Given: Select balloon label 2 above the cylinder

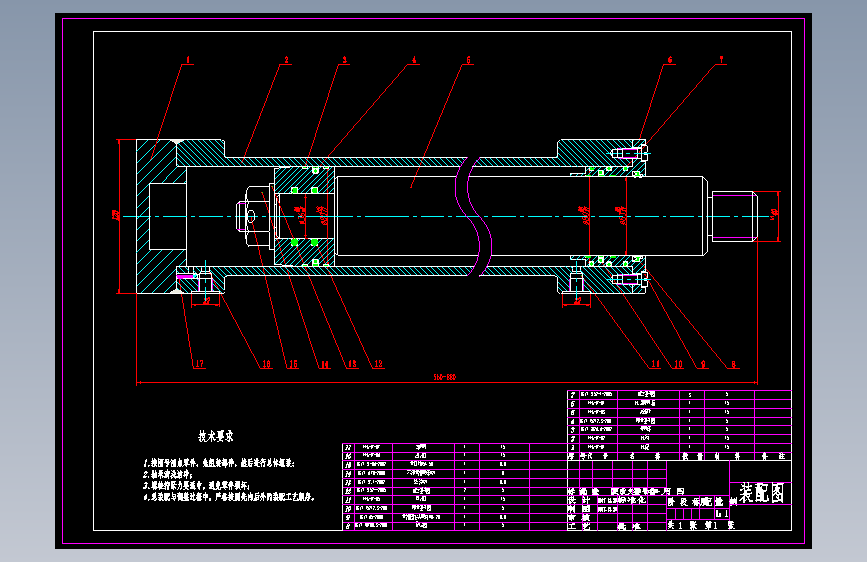Looking at the screenshot, I should pos(286,60).
